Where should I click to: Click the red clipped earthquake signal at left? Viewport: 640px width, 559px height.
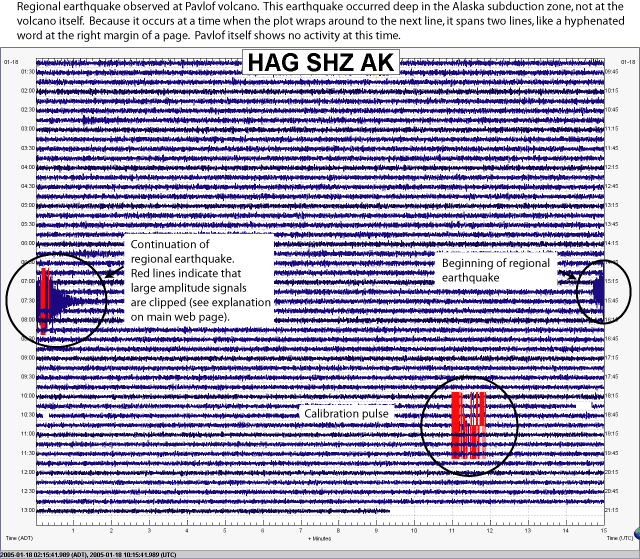pyautogui.click(x=43, y=299)
